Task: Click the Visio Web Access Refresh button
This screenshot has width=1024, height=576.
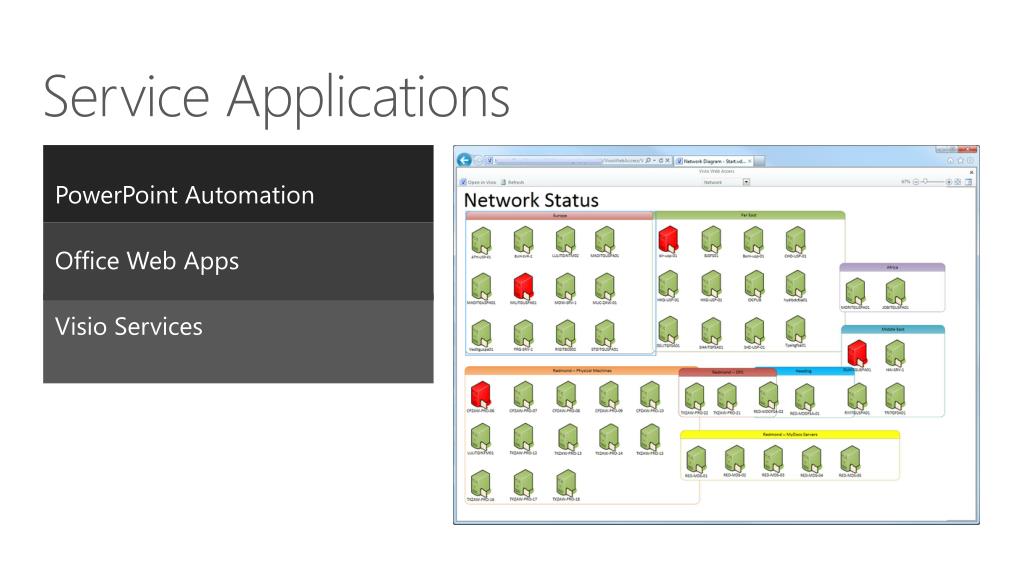Action: pyautogui.click(x=513, y=182)
